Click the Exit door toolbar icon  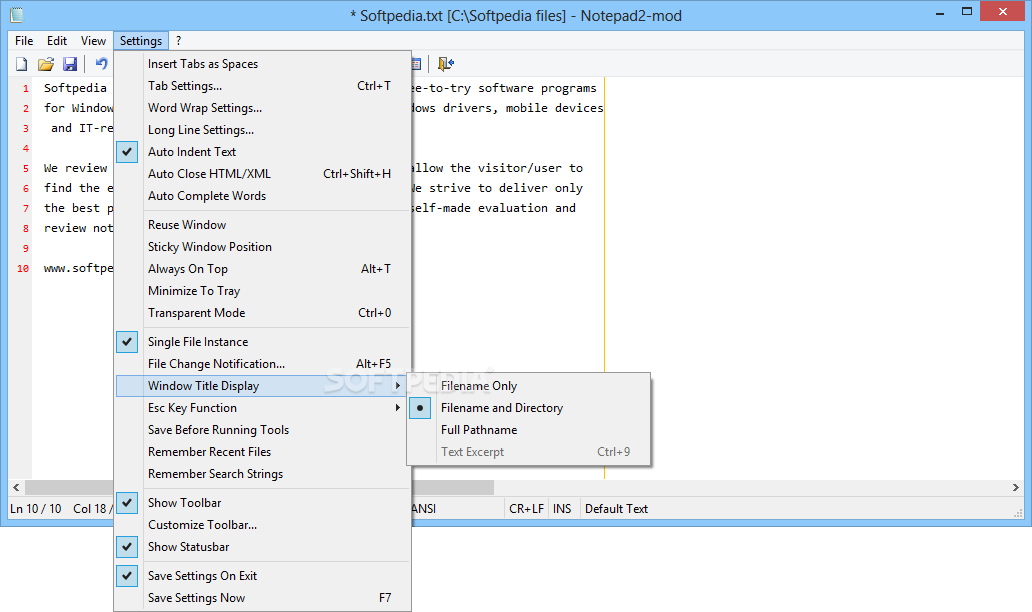point(446,64)
